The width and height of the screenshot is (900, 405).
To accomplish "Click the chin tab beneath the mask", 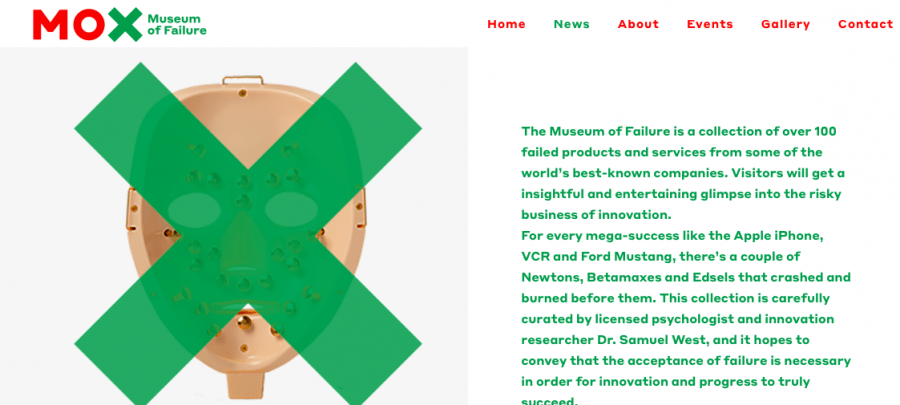I will 246,385.
